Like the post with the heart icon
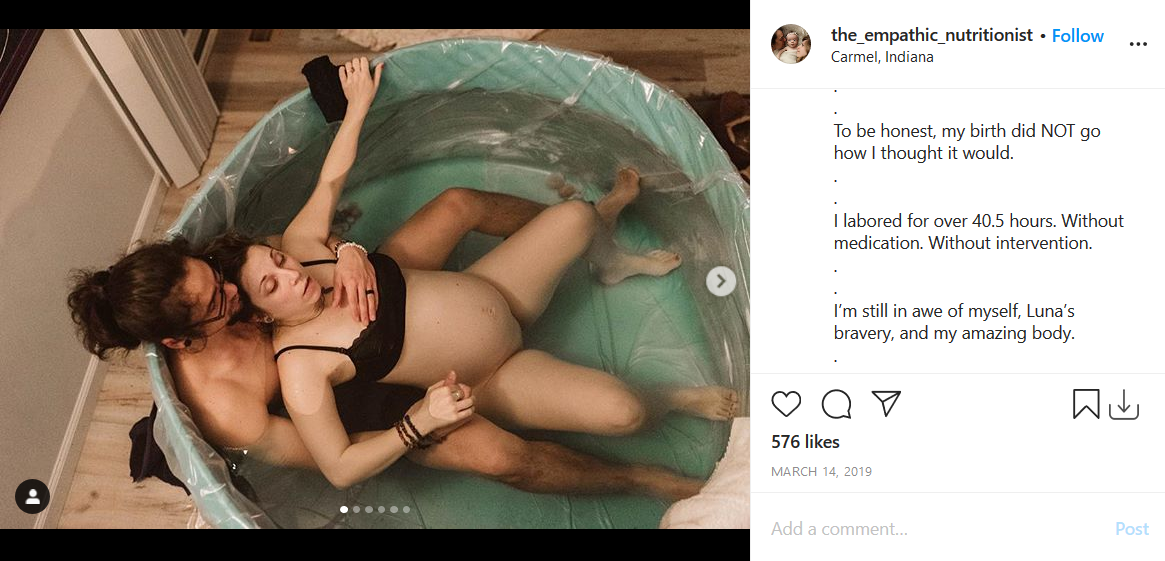This screenshot has height=561, width=1165. [785, 403]
